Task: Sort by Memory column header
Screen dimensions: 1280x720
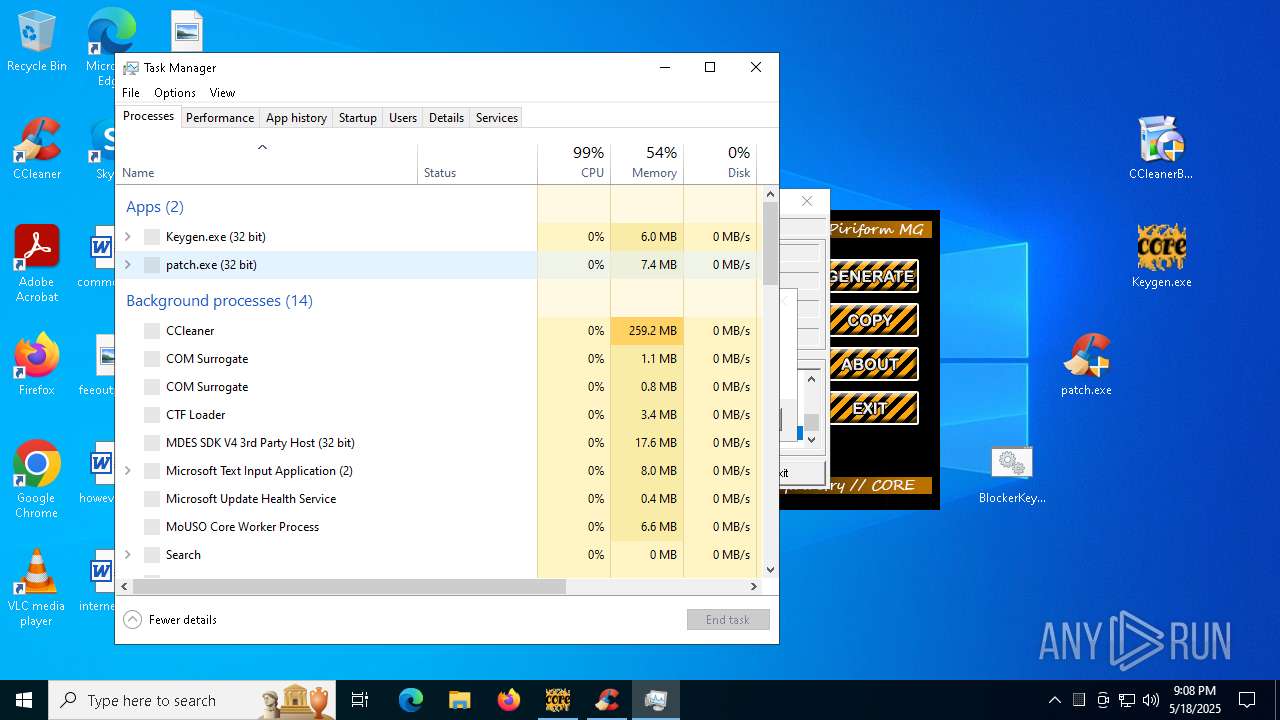Action: pyautogui.click(x=647, y=165)
